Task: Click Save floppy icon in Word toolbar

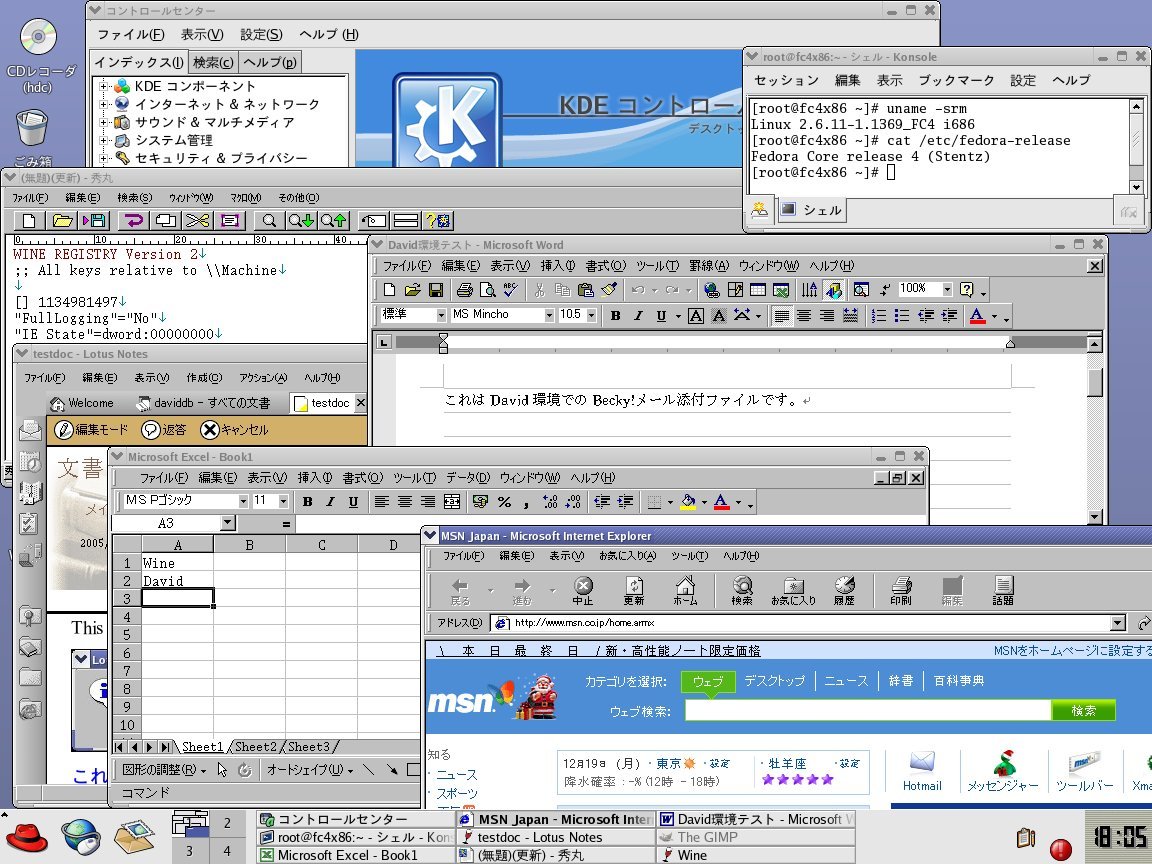Action: (436, 289)
